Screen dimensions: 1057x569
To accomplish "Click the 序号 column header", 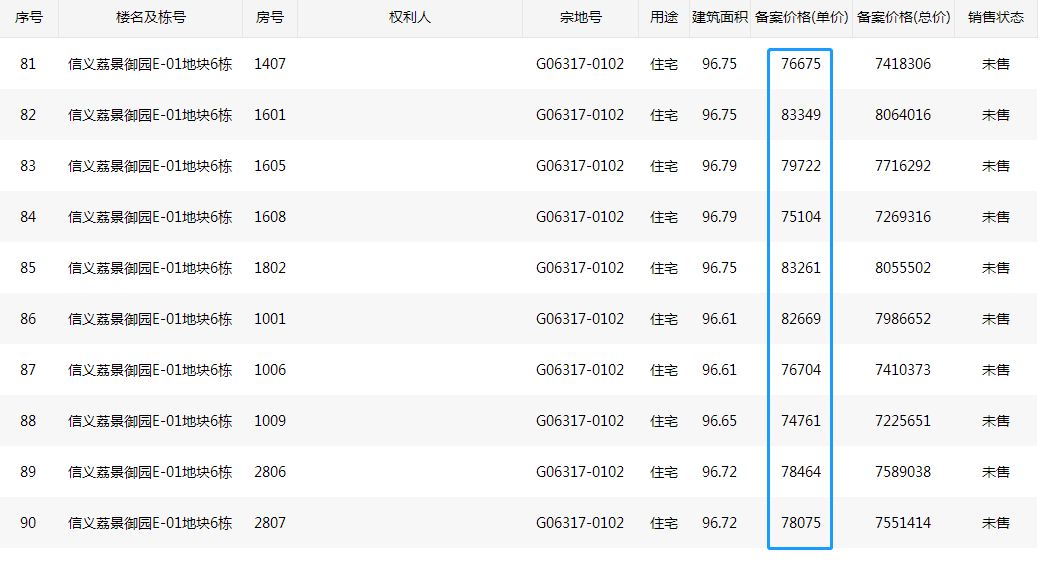I will [x=28, y=18].
